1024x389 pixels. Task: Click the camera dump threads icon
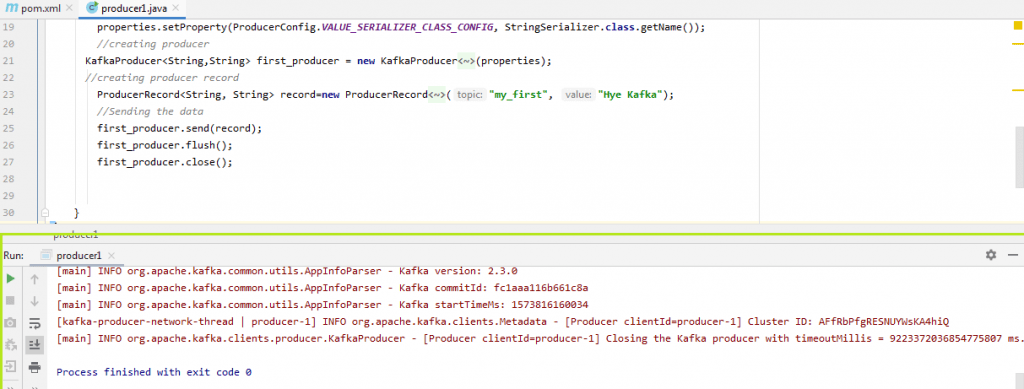click(10, 323)
